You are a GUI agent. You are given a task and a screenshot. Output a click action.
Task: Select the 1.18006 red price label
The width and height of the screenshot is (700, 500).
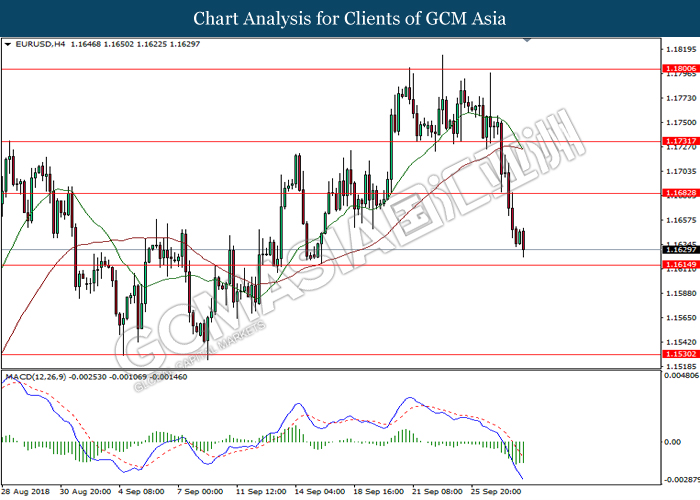(x=680, y=68)
